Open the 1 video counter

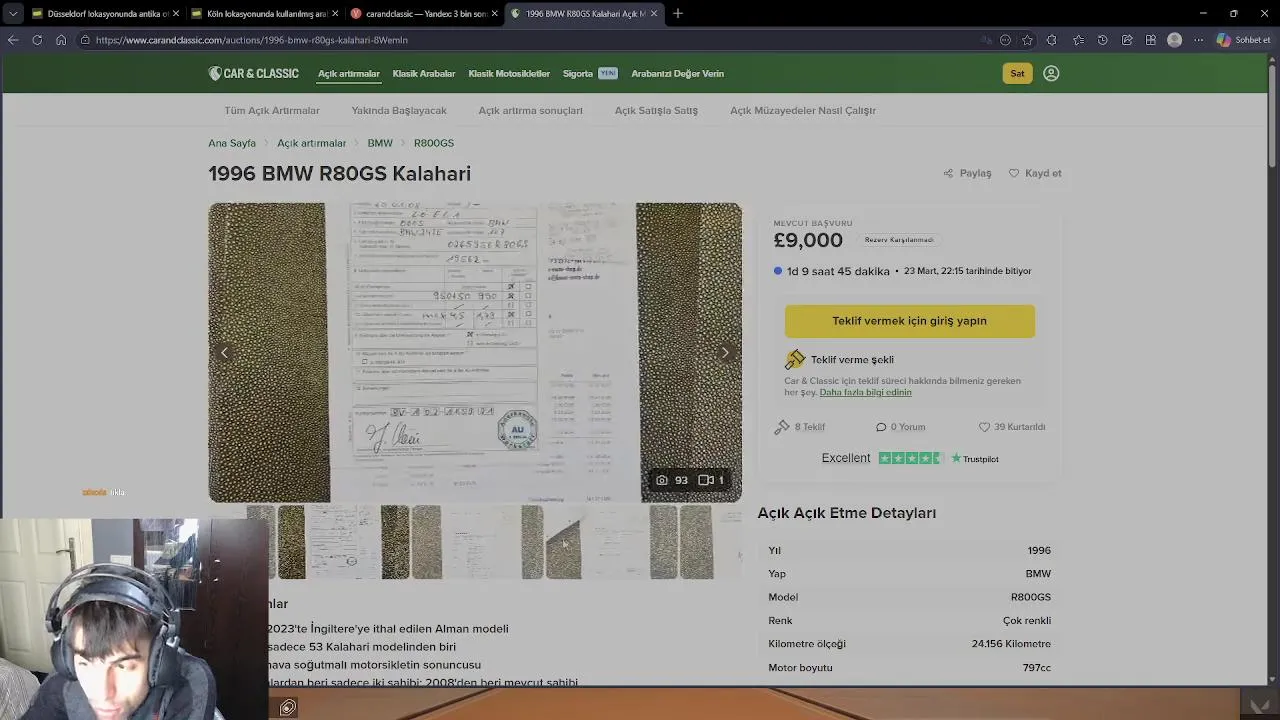pos(711,480)
